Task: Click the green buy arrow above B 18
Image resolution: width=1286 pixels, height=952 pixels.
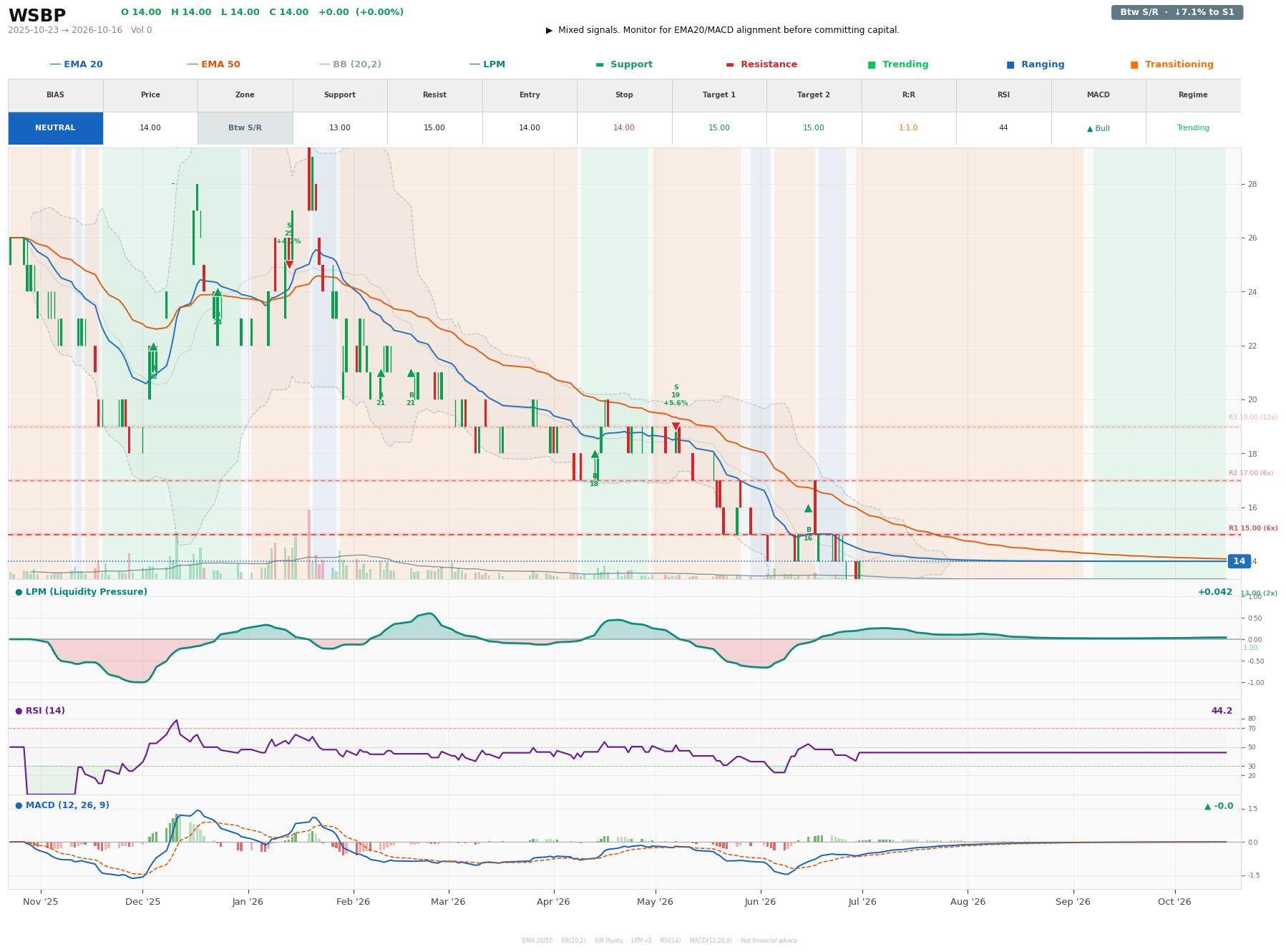Action: click(x=595, y=454)
